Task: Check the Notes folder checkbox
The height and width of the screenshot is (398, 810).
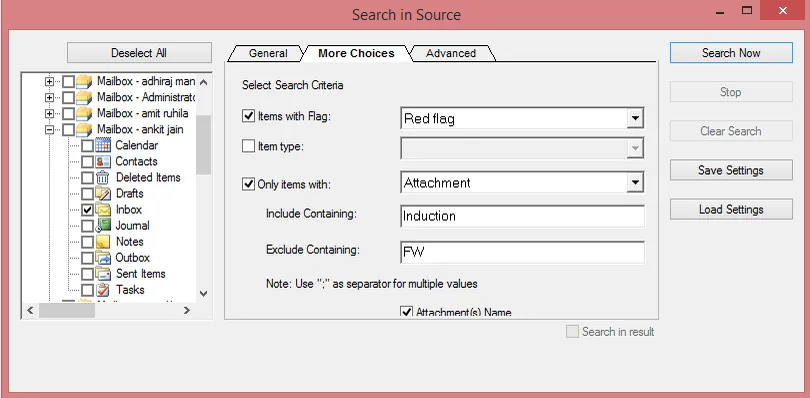Action: click(x=87, y=242)
